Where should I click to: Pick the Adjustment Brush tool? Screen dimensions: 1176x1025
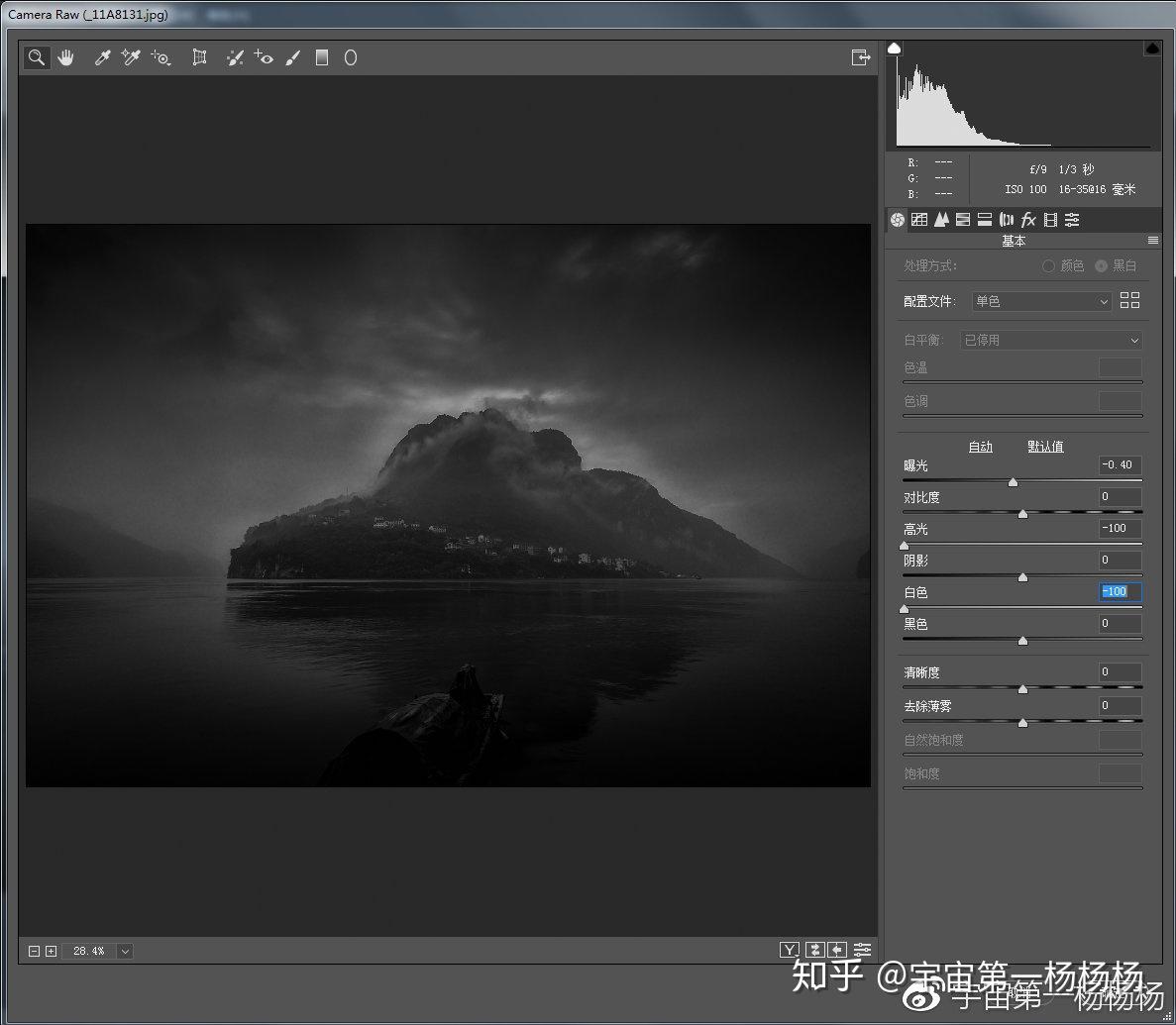[x=293, y=57]
